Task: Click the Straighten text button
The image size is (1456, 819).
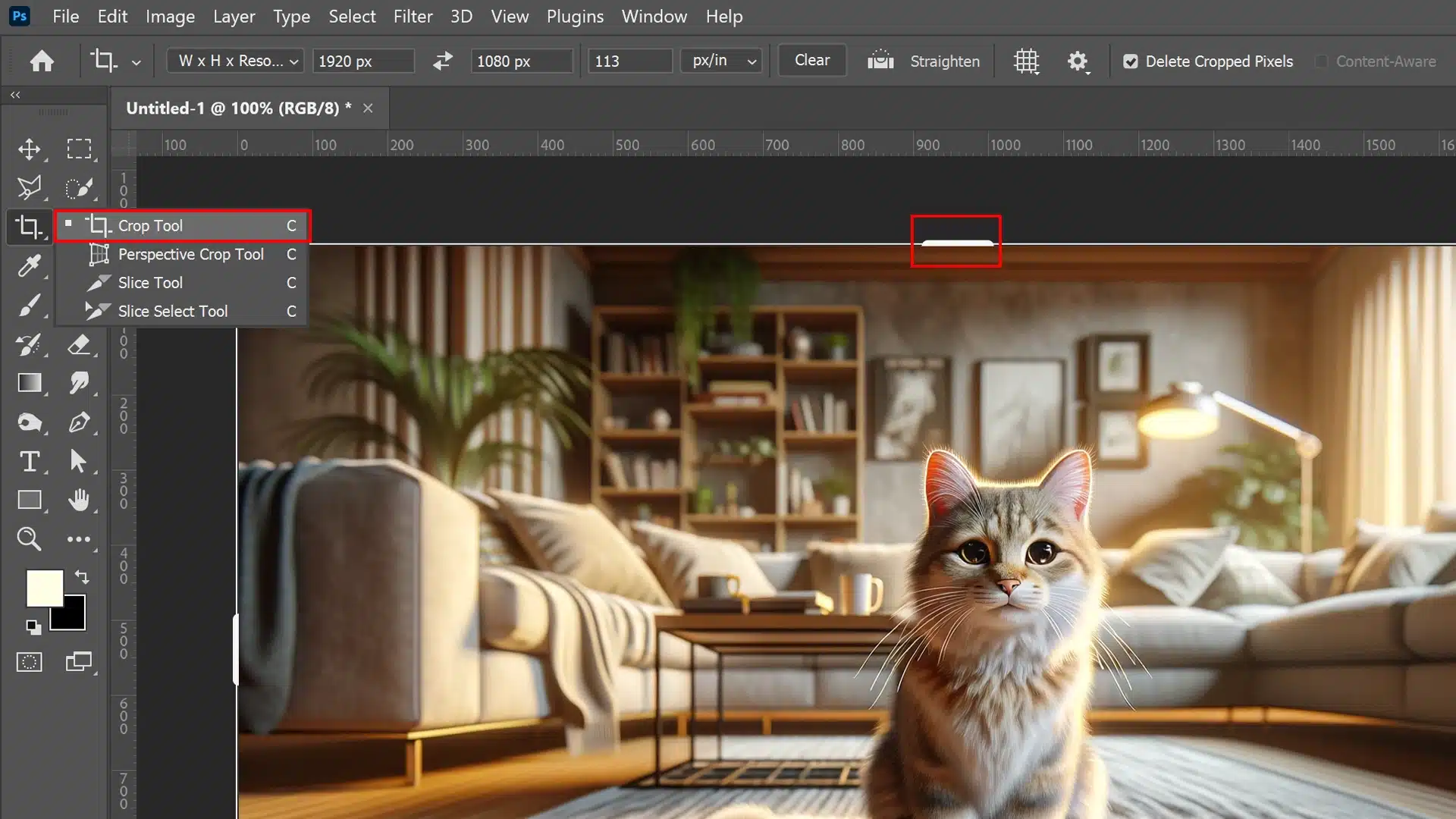Action: pyautogui.click(x=945, y=61)
